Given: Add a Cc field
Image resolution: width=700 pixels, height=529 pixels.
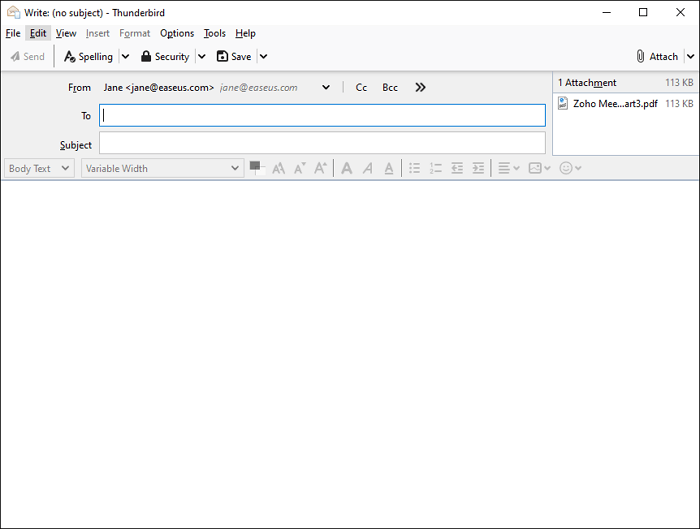Looking at the screenshot, I should [x=361, y=87].
